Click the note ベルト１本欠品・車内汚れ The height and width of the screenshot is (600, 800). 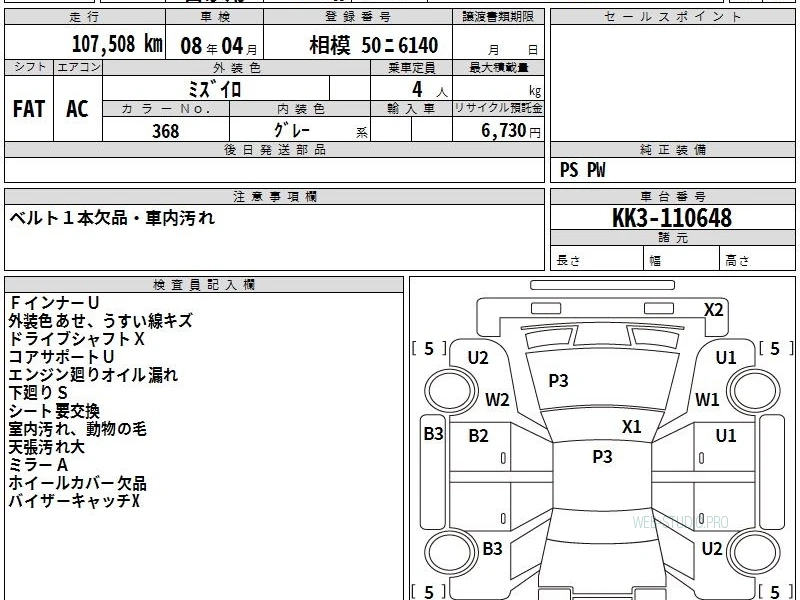[x=112, y=218]
